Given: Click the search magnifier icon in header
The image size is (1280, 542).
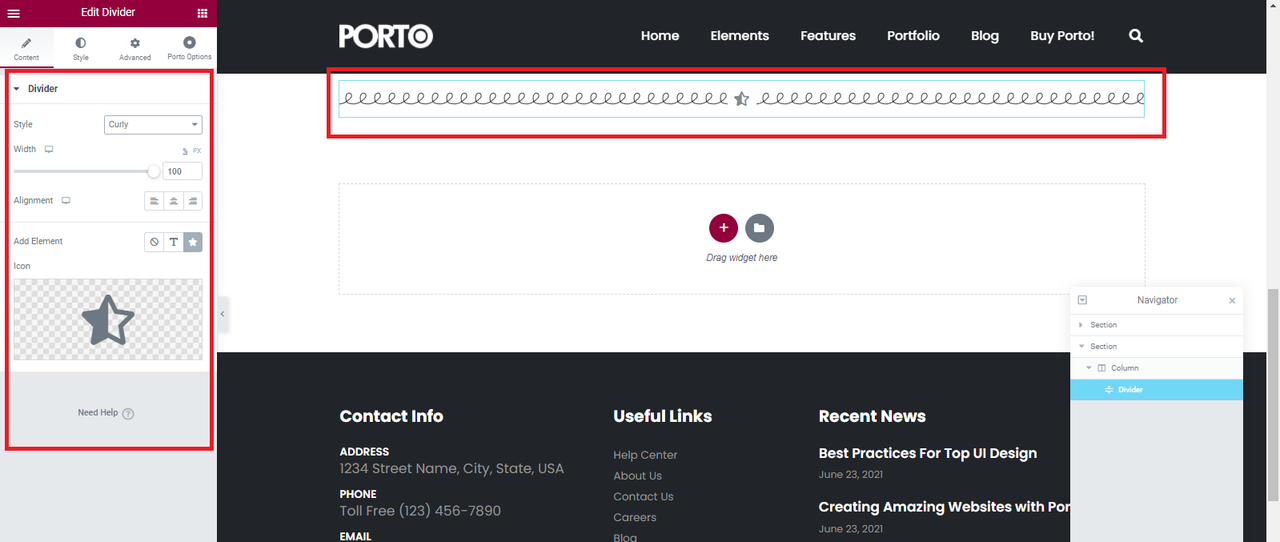Looking at the screenshot, I should point(1136,36).
